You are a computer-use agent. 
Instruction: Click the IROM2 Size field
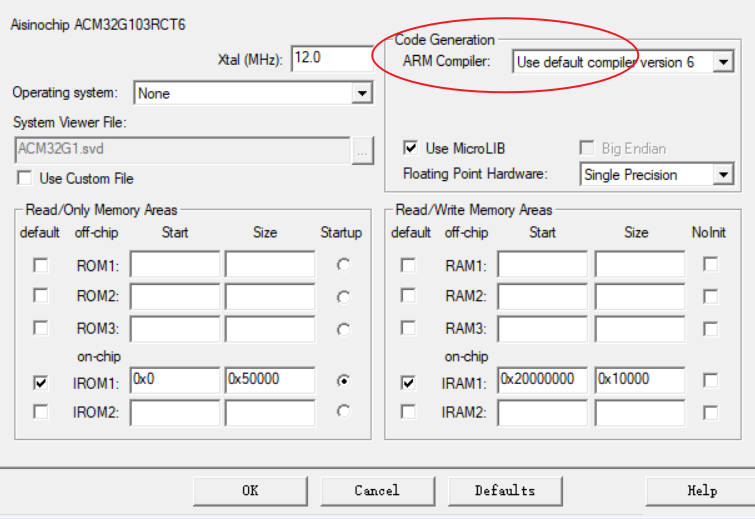(270, 413)
